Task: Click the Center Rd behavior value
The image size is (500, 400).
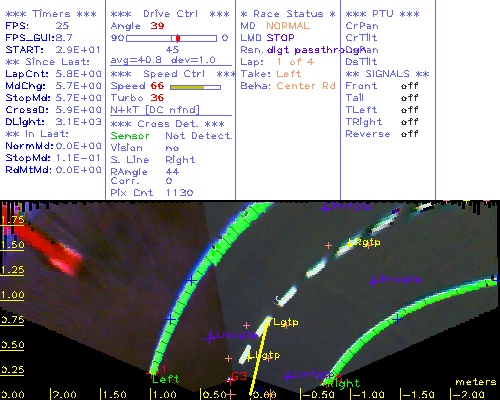Action: [306, 86]
